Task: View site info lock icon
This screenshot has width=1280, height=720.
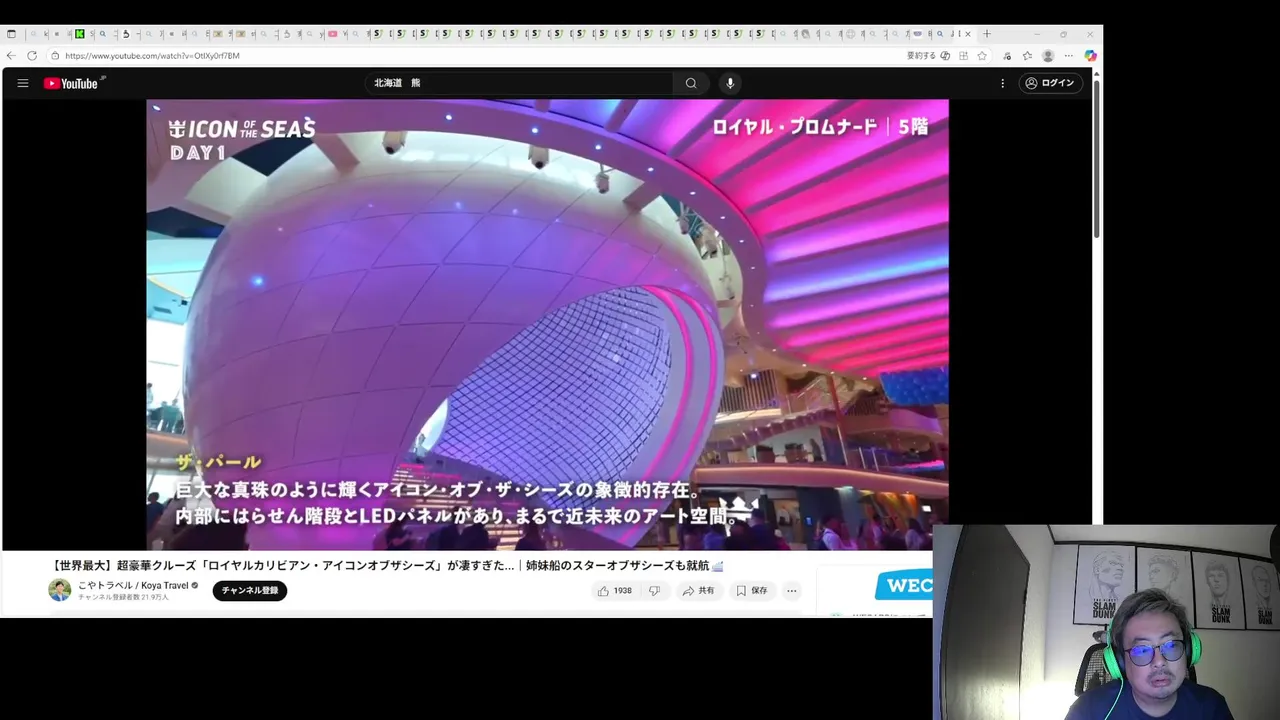Action: tap(55, 56)
